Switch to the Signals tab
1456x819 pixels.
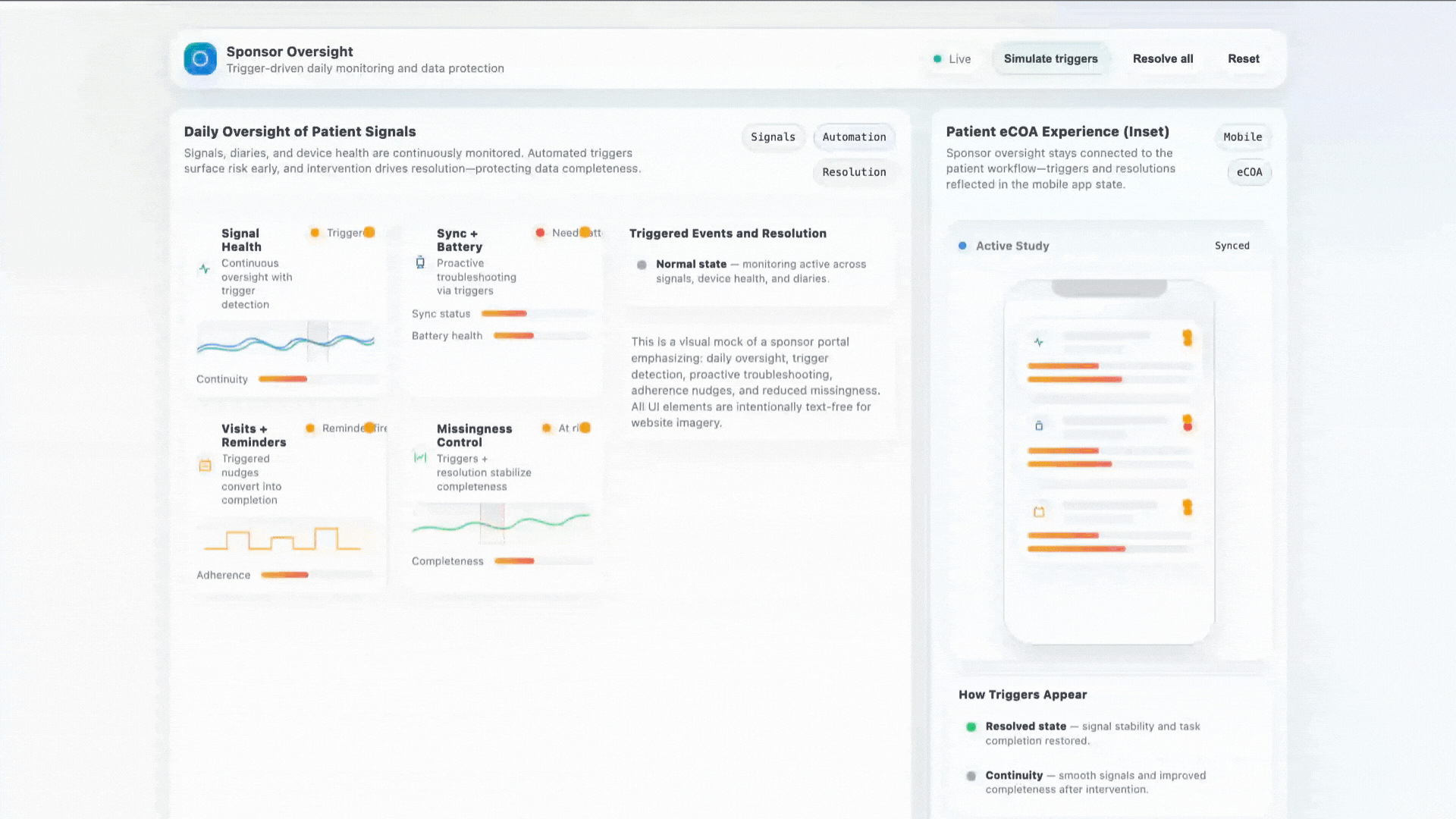(773, 137)
